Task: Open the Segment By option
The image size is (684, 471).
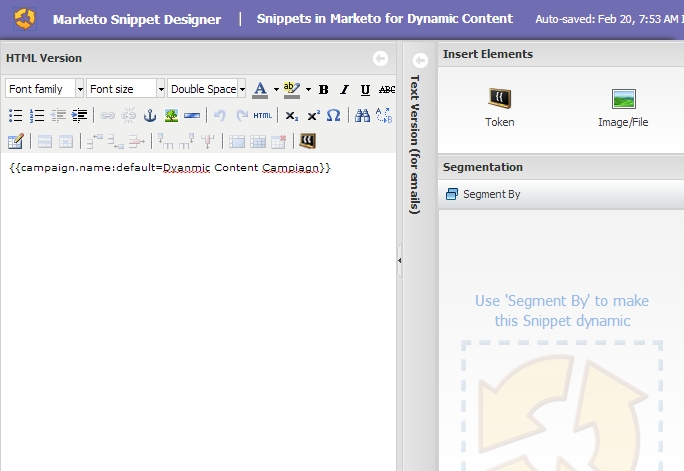Action: [483, 194]
